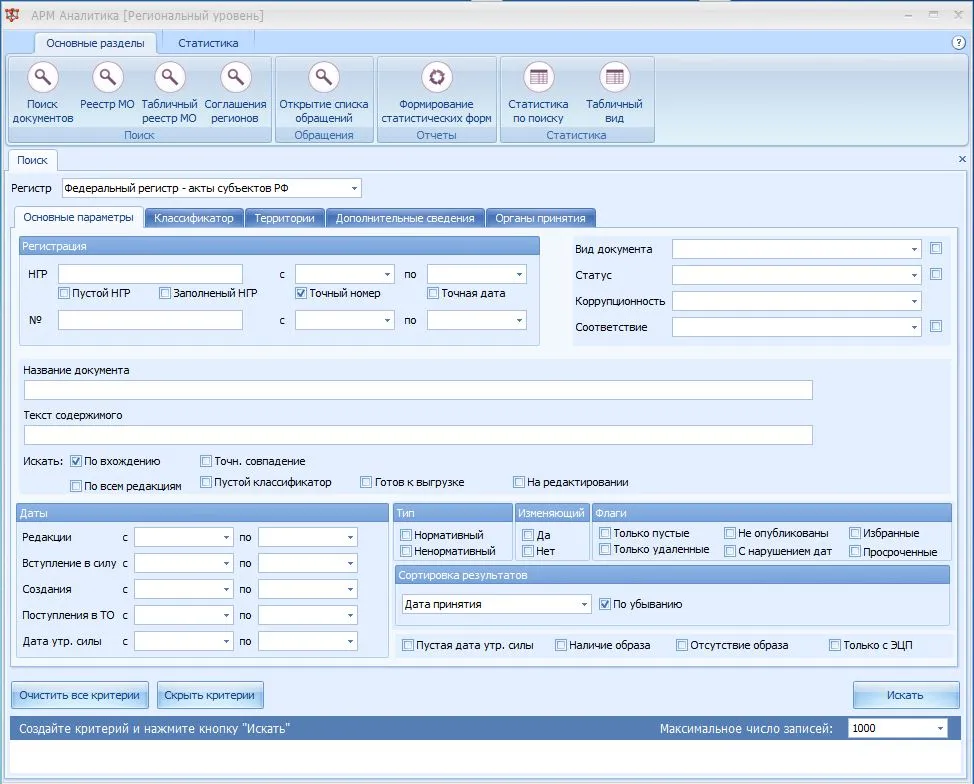974x784 pixels.
Task: Click the Скрыть критерии button
Action: click(x=210, y=695)
